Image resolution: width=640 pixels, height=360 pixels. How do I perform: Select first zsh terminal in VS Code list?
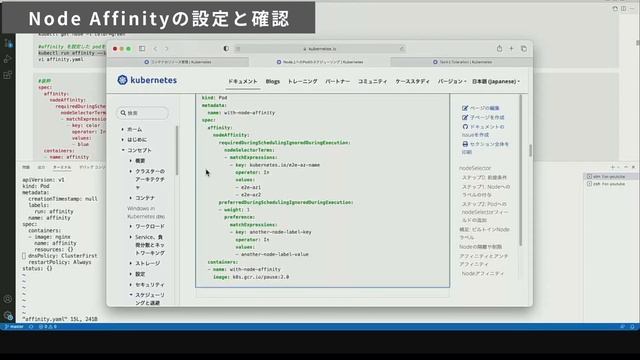[x=610, y=176]
